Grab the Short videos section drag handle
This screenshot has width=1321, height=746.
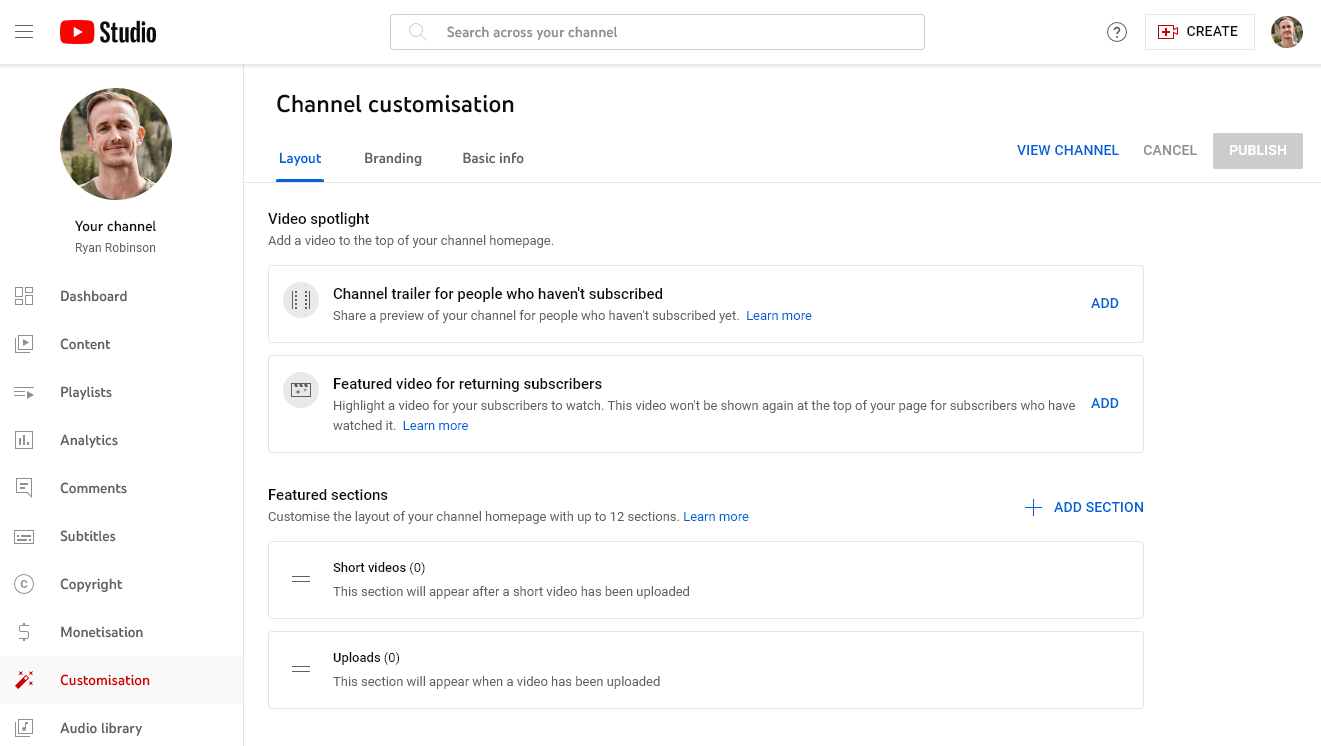301,579
